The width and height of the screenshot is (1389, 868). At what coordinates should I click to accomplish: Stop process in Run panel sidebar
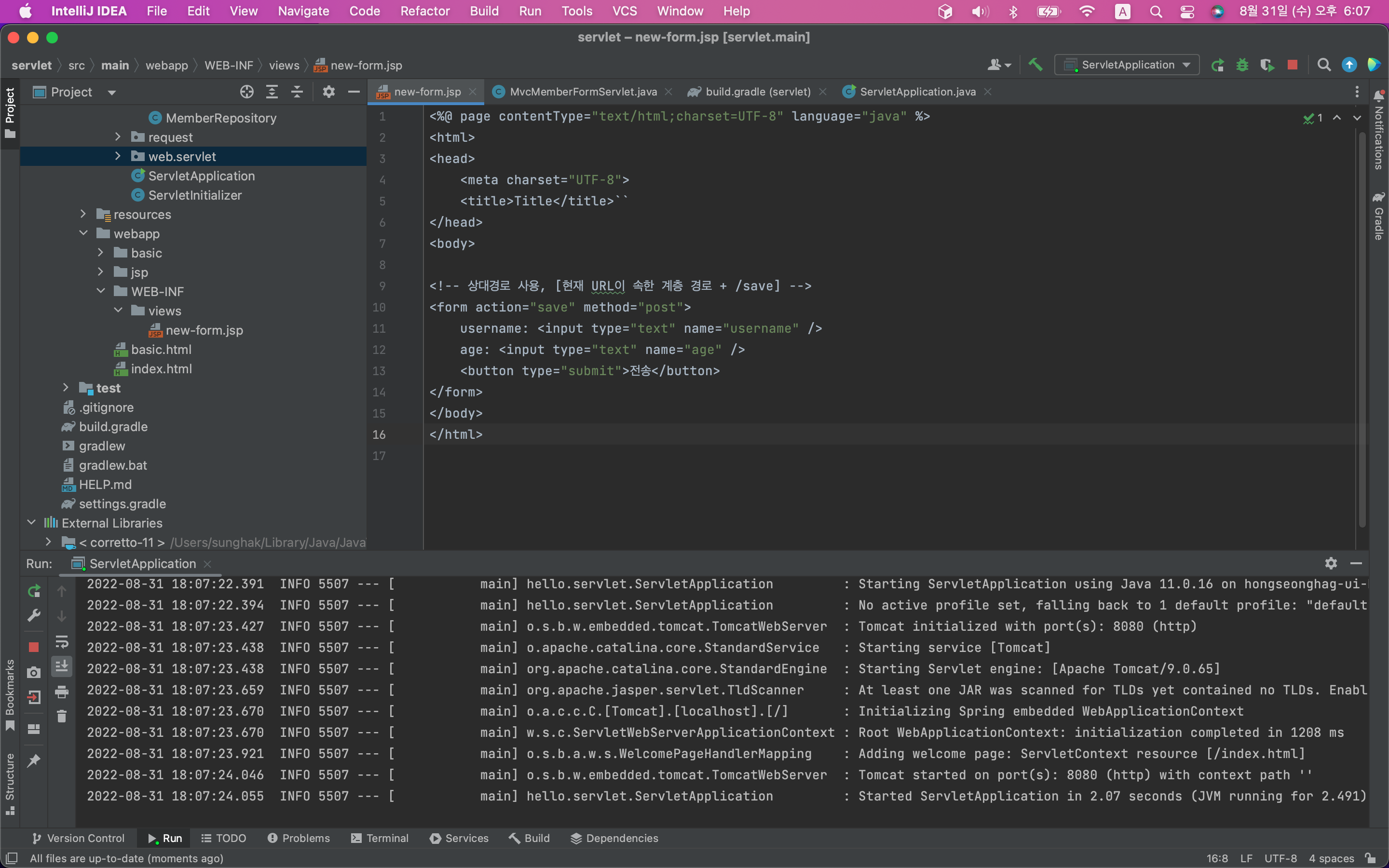click(x=34, y=647)
